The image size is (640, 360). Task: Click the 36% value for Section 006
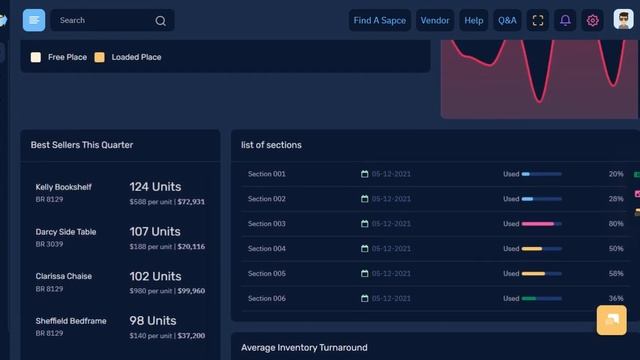(x=616, y=299)
